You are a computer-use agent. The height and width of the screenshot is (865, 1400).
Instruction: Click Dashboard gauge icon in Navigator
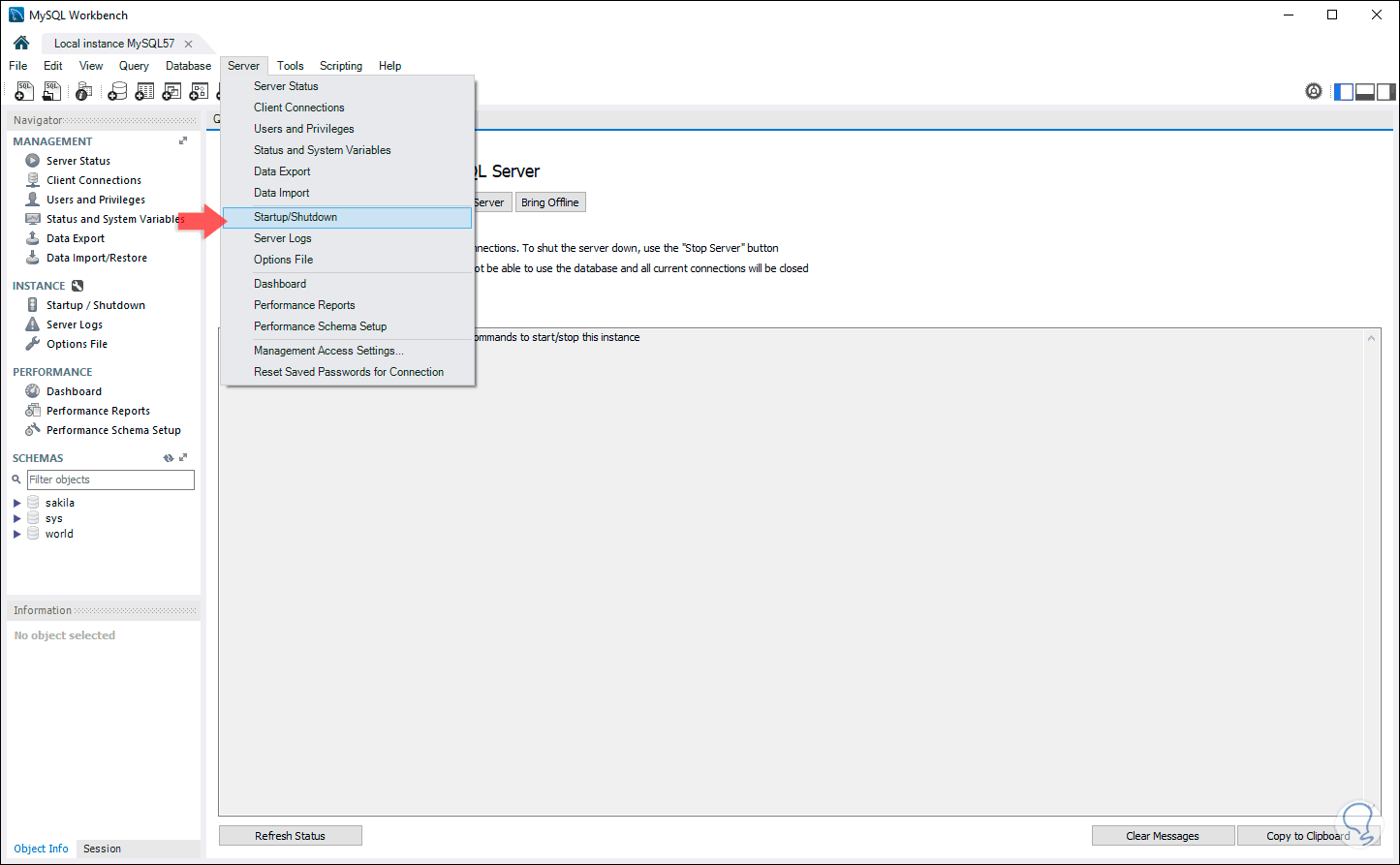[x=33, y=391]
